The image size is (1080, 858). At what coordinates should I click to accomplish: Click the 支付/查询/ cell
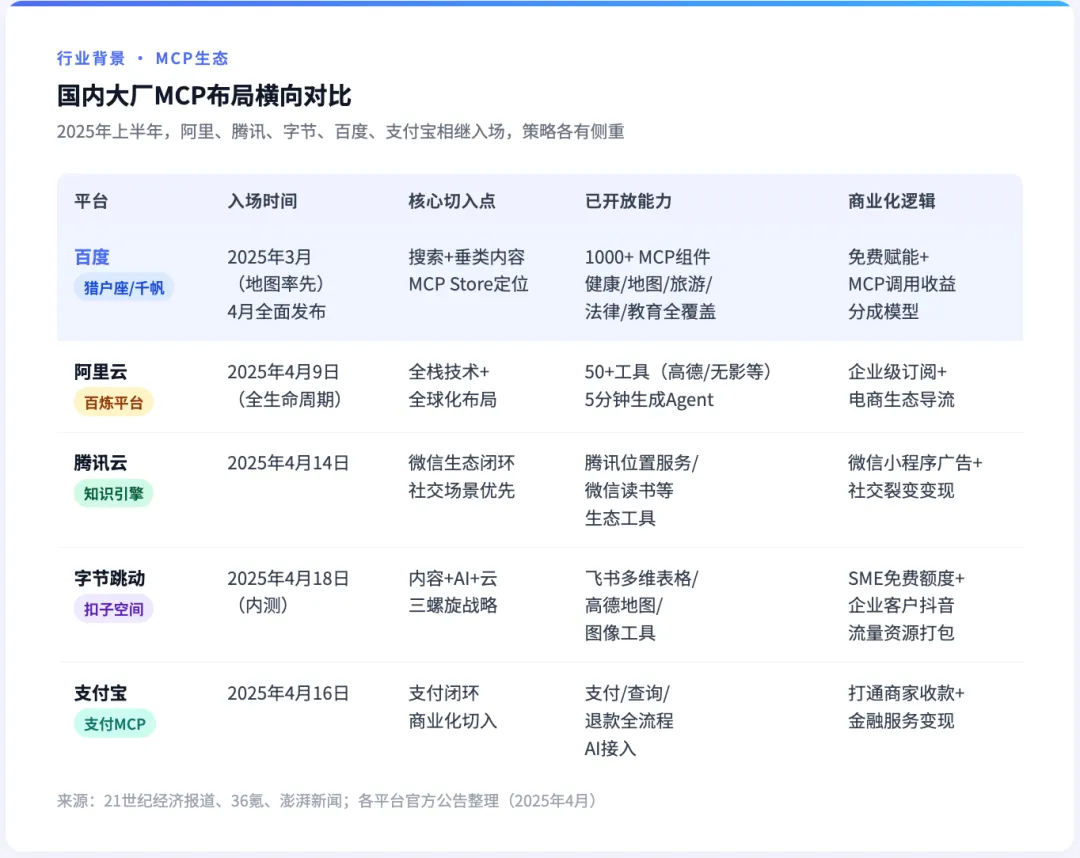629,721
